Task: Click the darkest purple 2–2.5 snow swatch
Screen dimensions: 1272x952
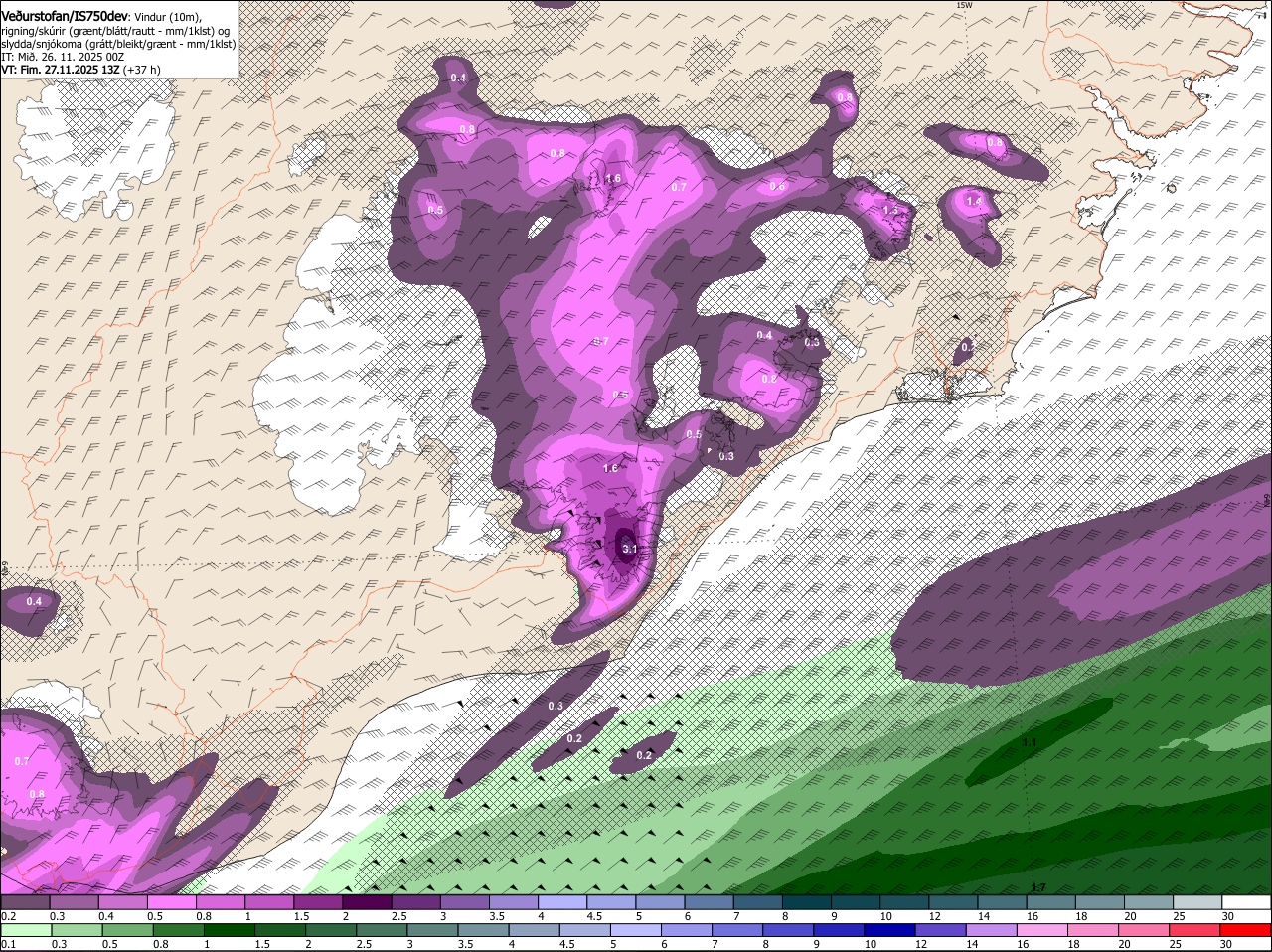Action: (x=367, y=902)
